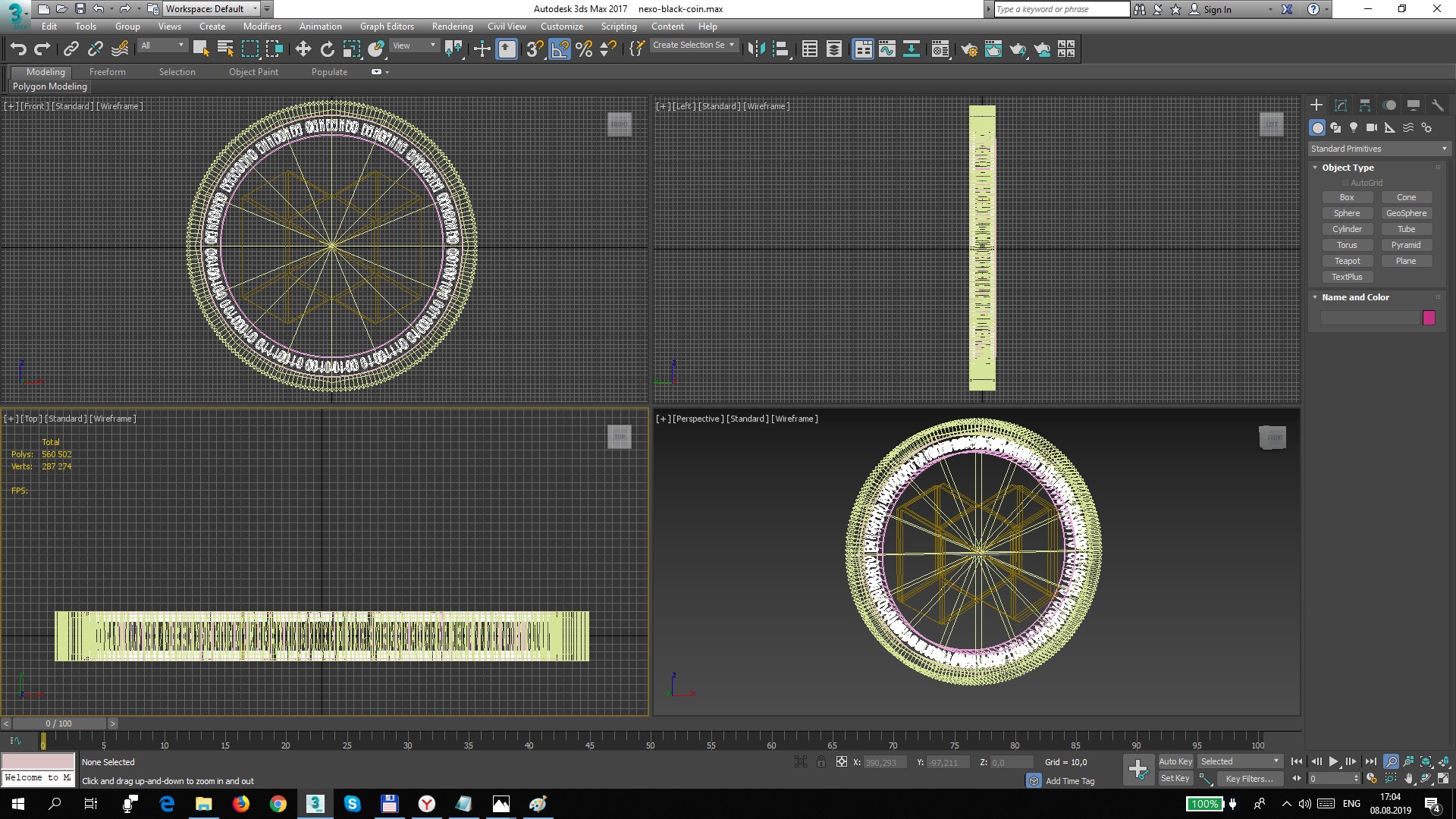Screen dimensions: 1456x819
Task: Switch to Cameras category in Create panel
Action: point(1372,127)
